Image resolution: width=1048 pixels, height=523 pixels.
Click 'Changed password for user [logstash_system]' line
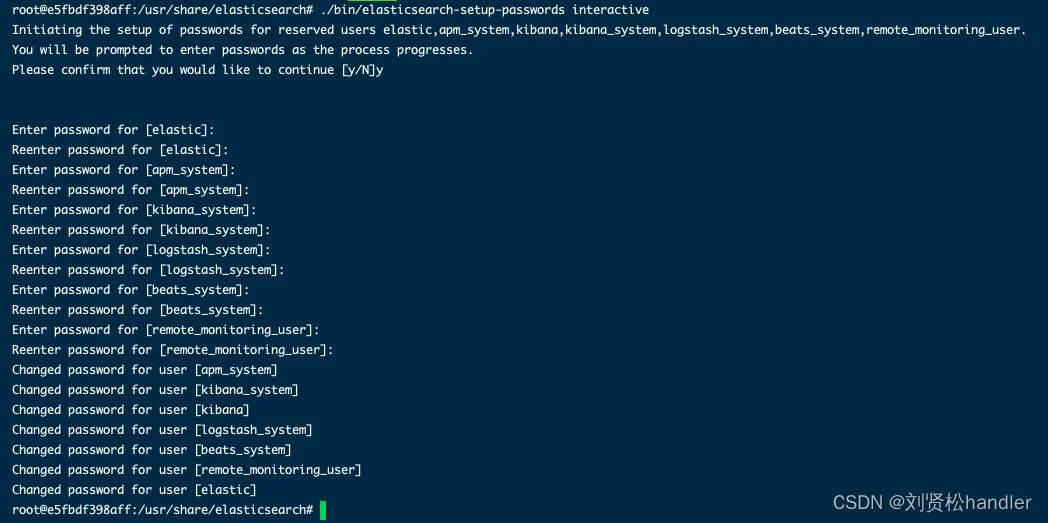(162, 430)
